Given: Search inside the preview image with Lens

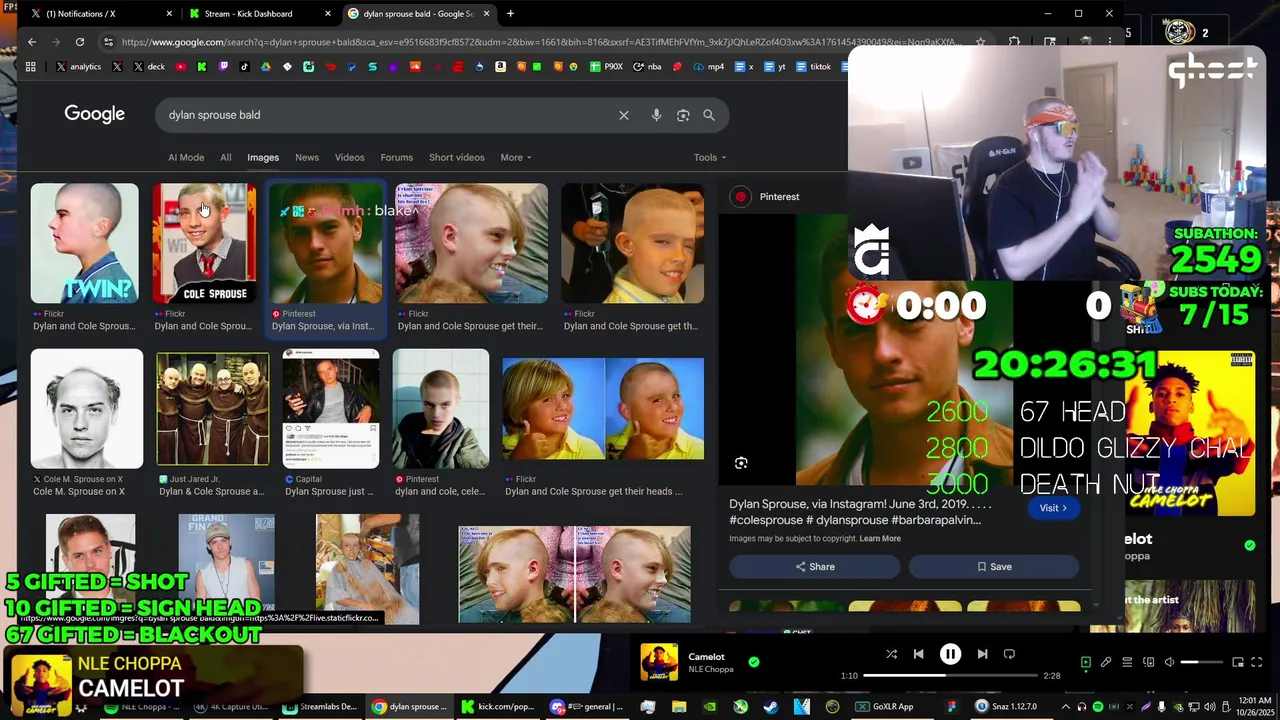Looking at the screenshot, I should point(741,463).
